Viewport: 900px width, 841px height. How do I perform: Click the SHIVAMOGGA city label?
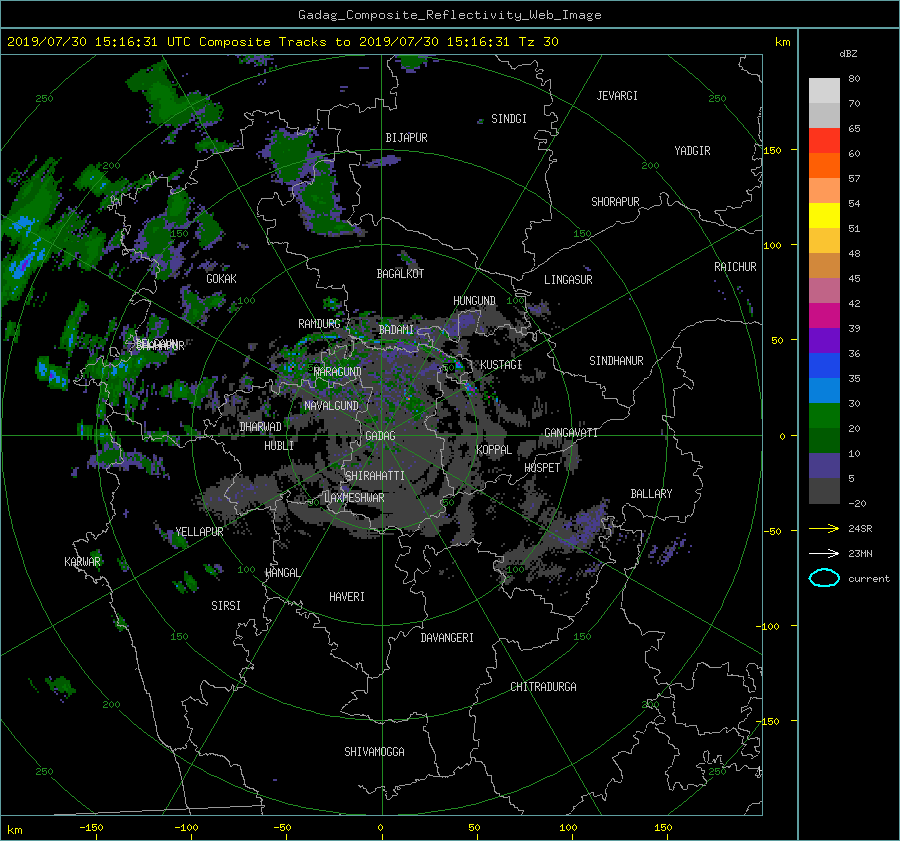[374, 752]
